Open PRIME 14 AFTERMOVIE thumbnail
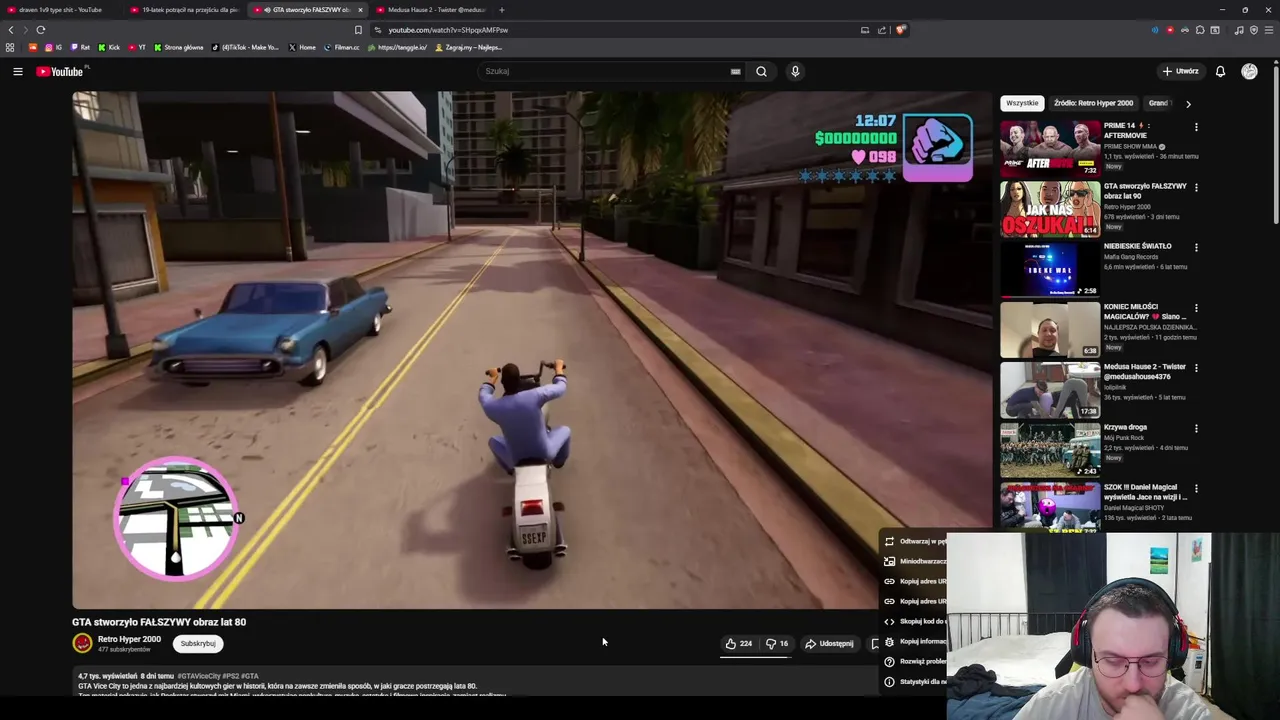Viewport: 1280px width, 720px height. pos(1050,149)
